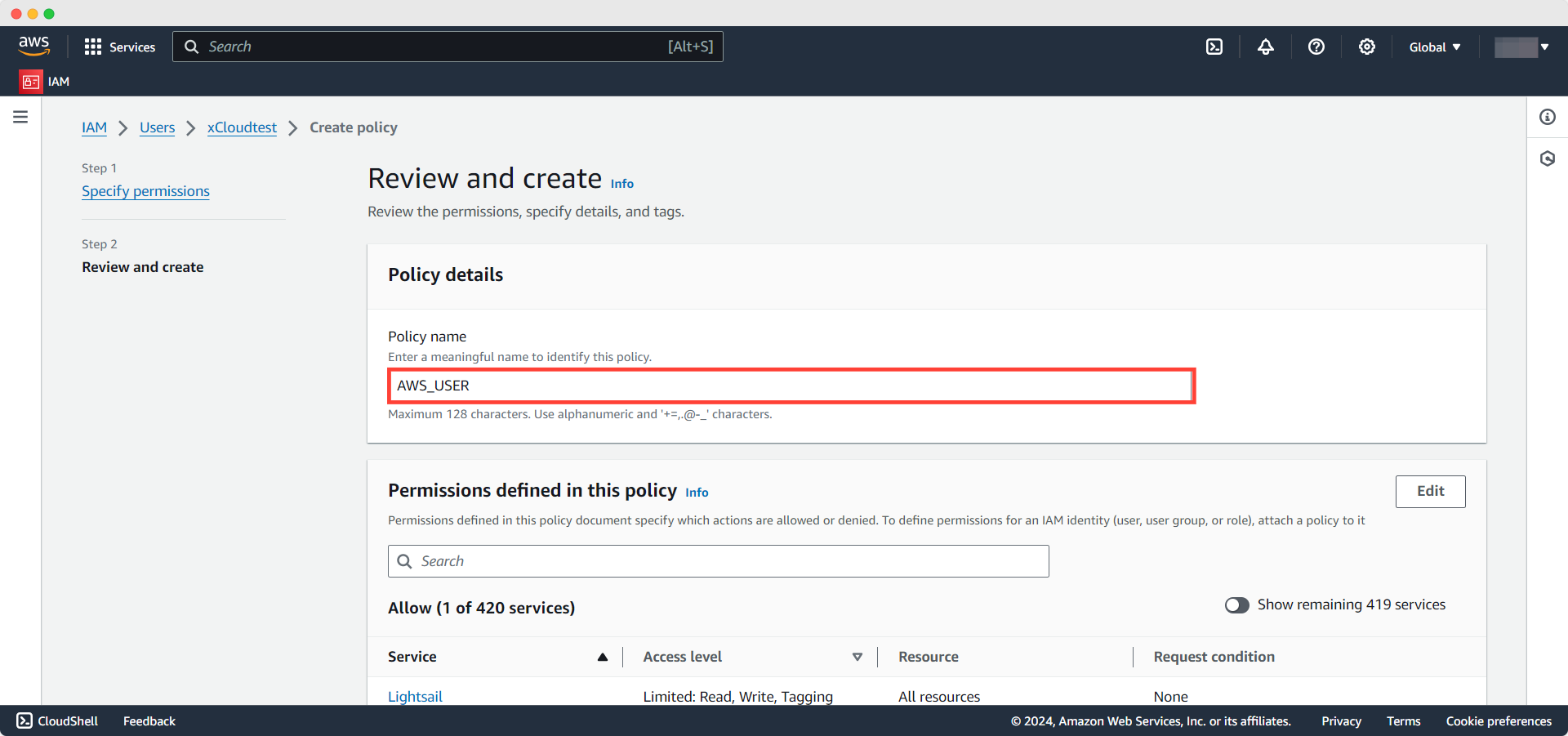Open the settings gear icon
Viewport: 1568px width, 736px height.
click(1367, 47)
